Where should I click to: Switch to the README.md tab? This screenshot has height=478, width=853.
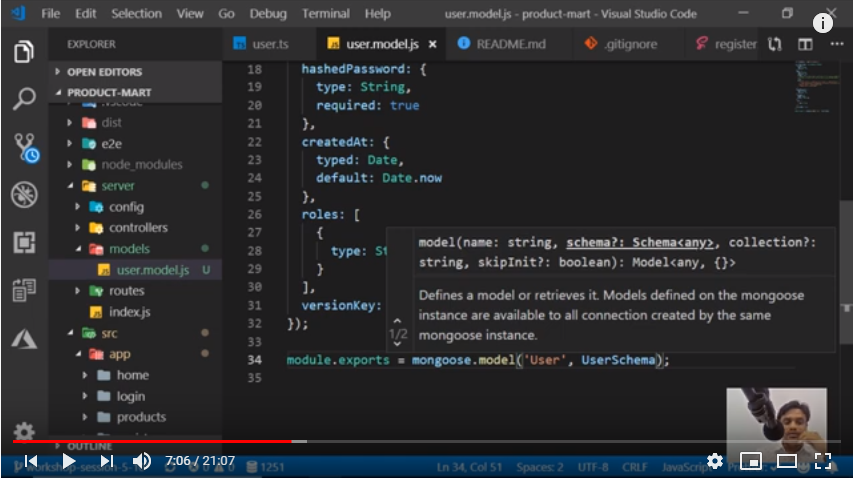tap(510, 45)
